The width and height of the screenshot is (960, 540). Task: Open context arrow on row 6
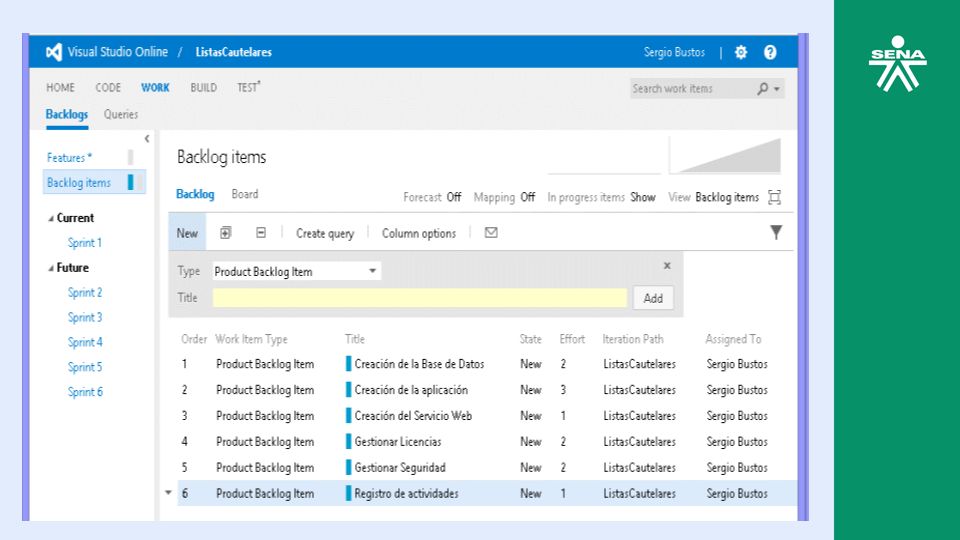[x=168, y=493]
